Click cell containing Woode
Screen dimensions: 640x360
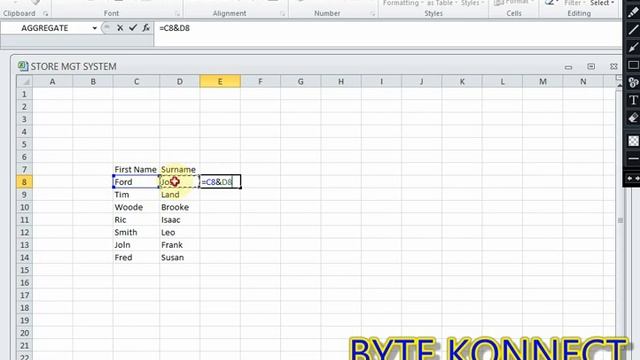pos(136,207)
